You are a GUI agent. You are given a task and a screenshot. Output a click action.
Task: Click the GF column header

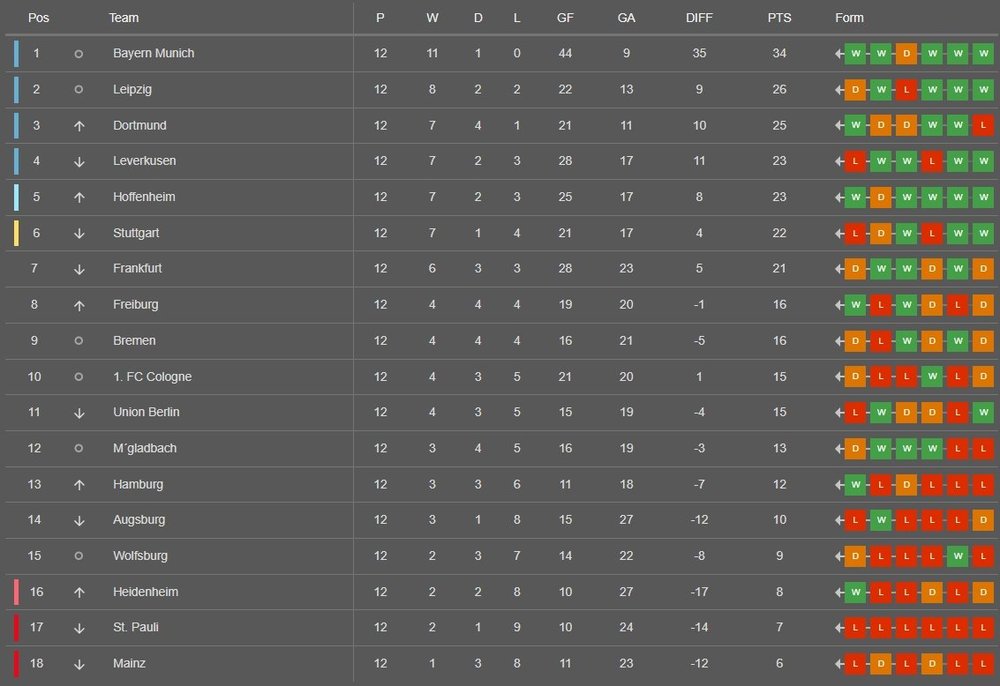tap(565, 18)
